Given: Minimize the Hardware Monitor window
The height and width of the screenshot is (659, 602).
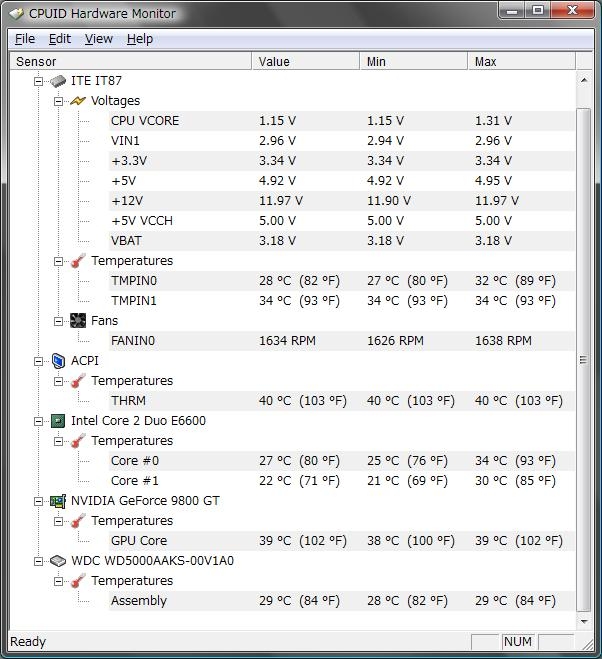Looking at the screenshot, I should point(512,11).
